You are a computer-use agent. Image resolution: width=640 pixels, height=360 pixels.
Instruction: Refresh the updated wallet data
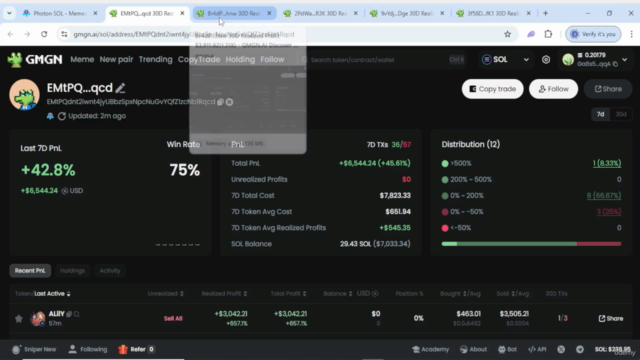coord(62,116)
